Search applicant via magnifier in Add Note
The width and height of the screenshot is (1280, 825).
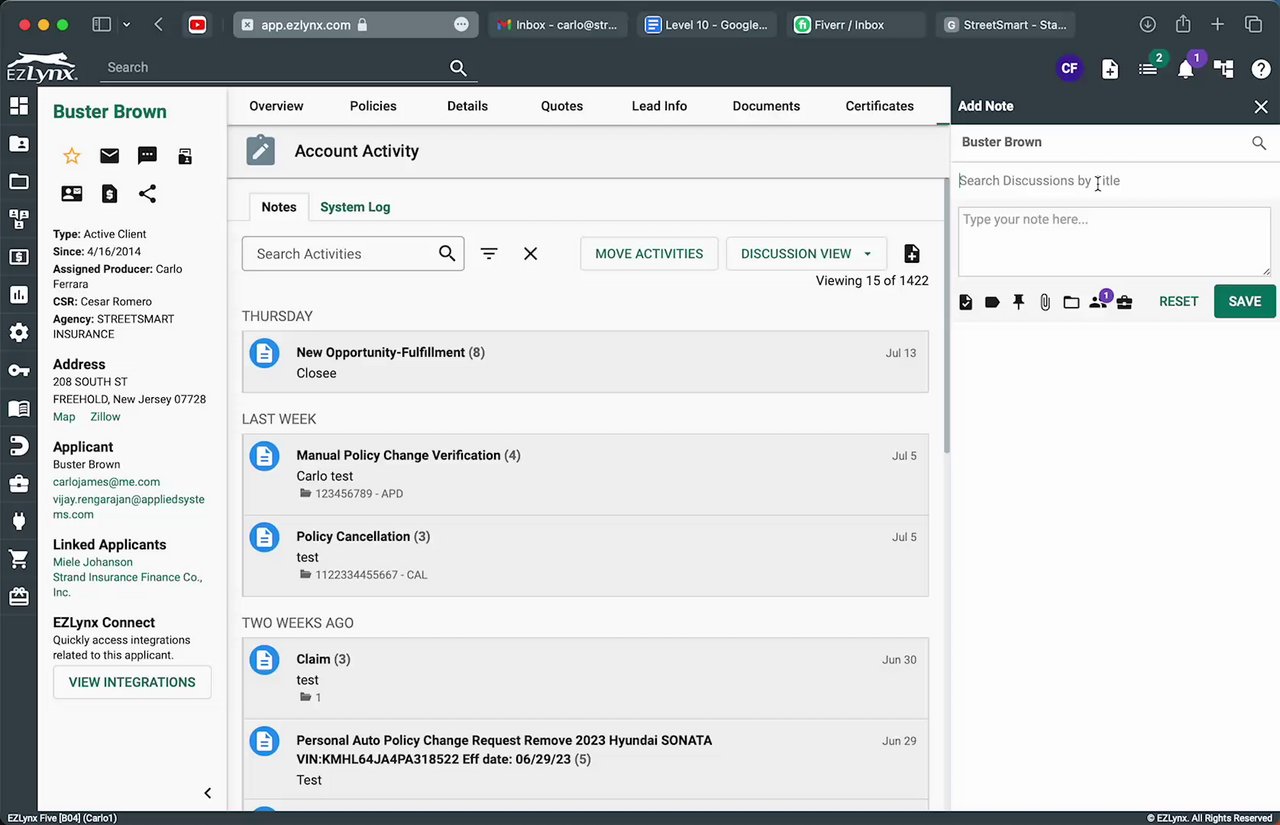[x=1259, y=143]
